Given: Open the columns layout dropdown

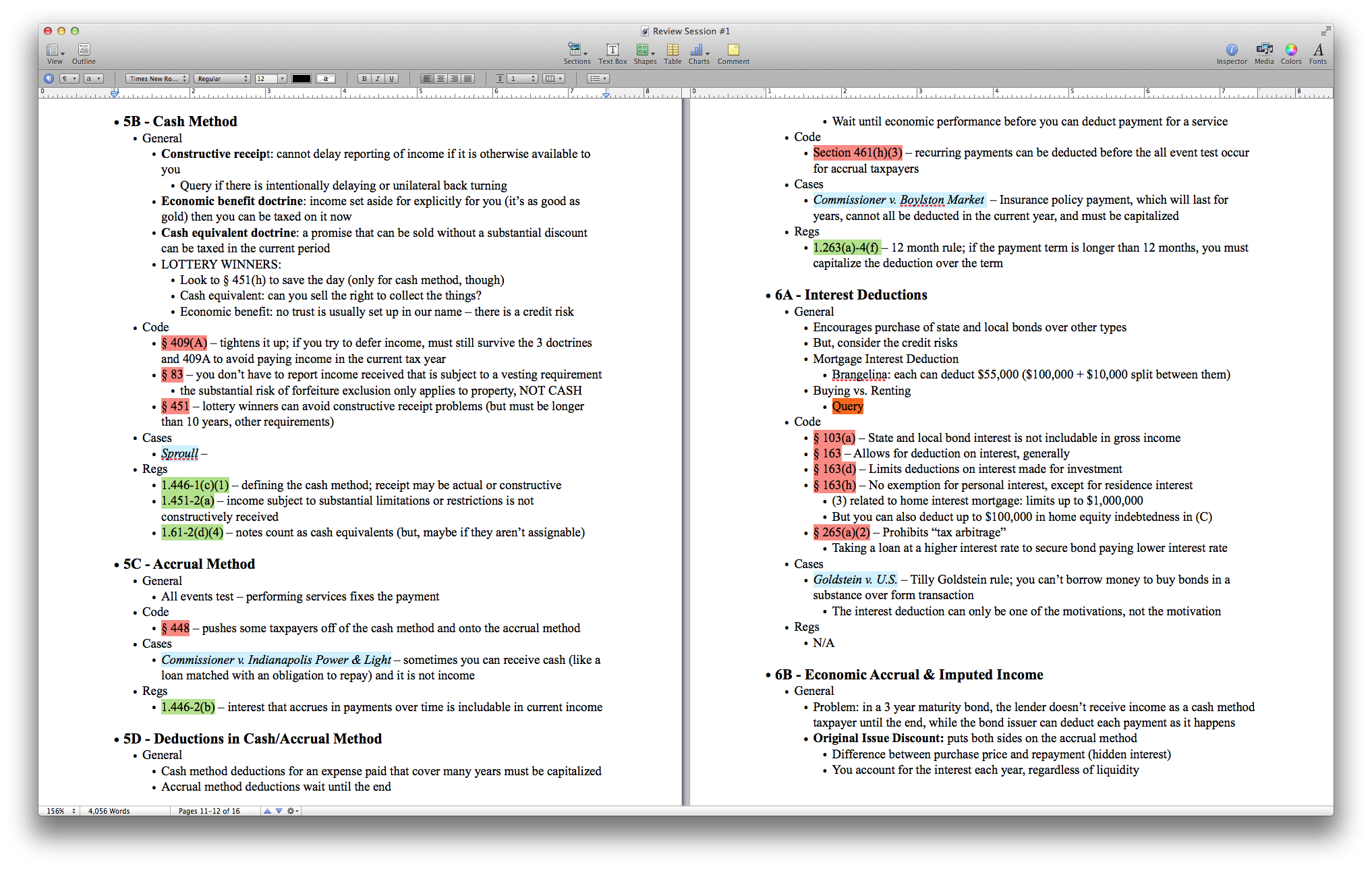Looking at the screenshot, I should (554, 79).
